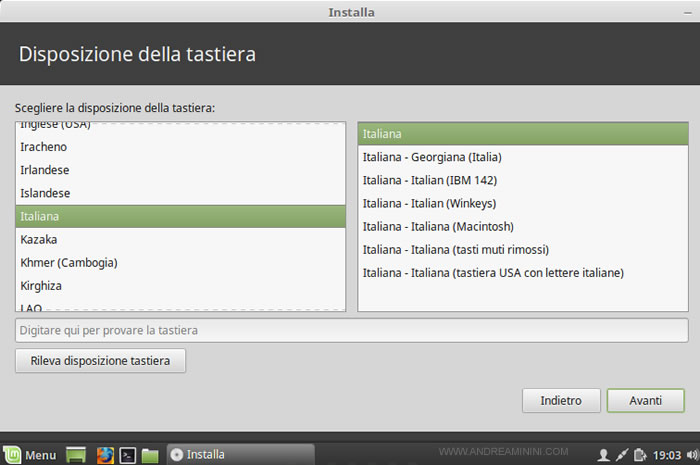Image resolution: width=700 pixels, height=465 pixels.
Task: Click the keyboard test input field
Action: pyautogui.click(x=351, y=330)
